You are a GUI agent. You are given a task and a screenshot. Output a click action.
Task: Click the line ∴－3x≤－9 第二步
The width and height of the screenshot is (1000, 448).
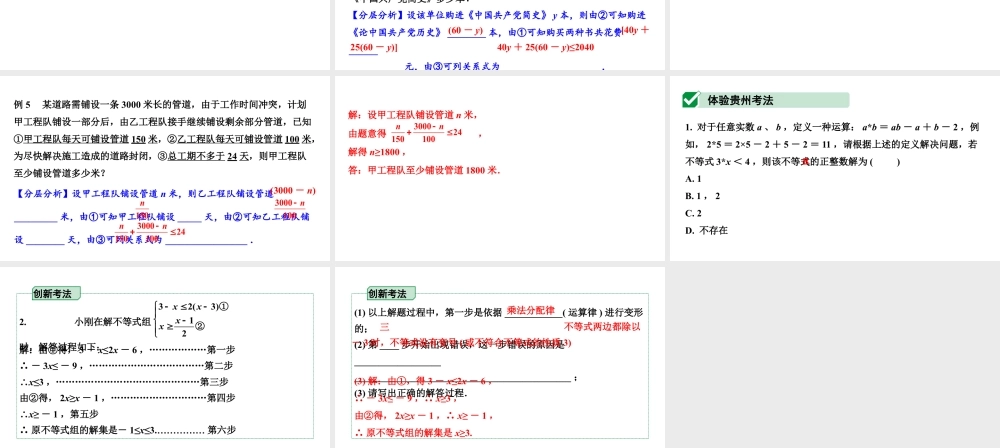click(126, 366)
